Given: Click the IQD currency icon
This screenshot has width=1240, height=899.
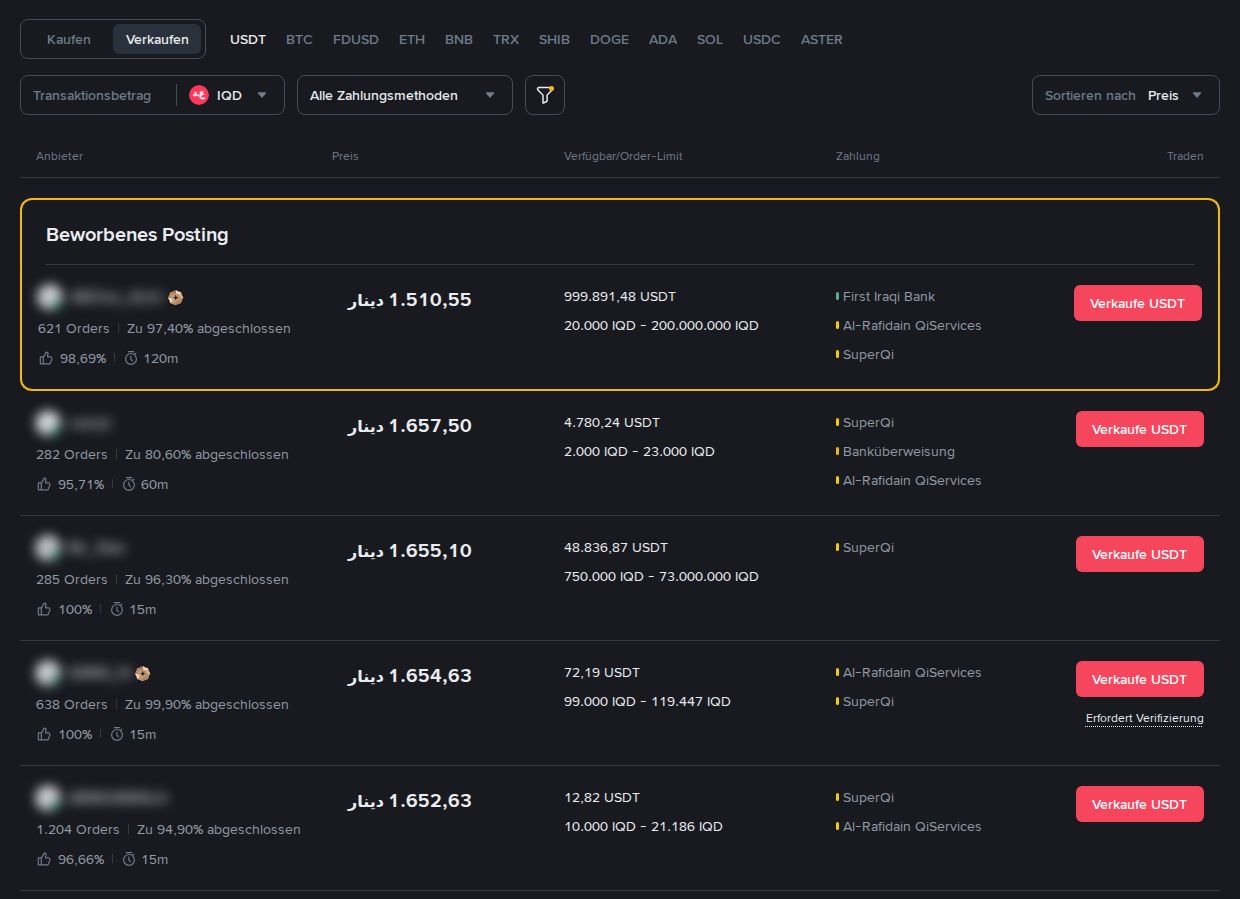Looking at the screenshot, I should pyautogui.click(x=198, y=95).
